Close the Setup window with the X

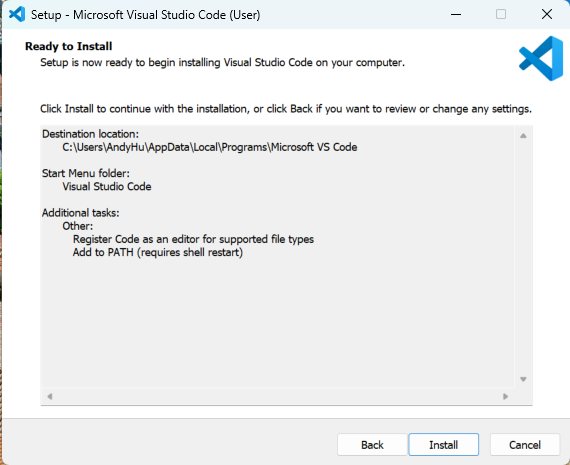pyautogui.click(x=547, y=15)
